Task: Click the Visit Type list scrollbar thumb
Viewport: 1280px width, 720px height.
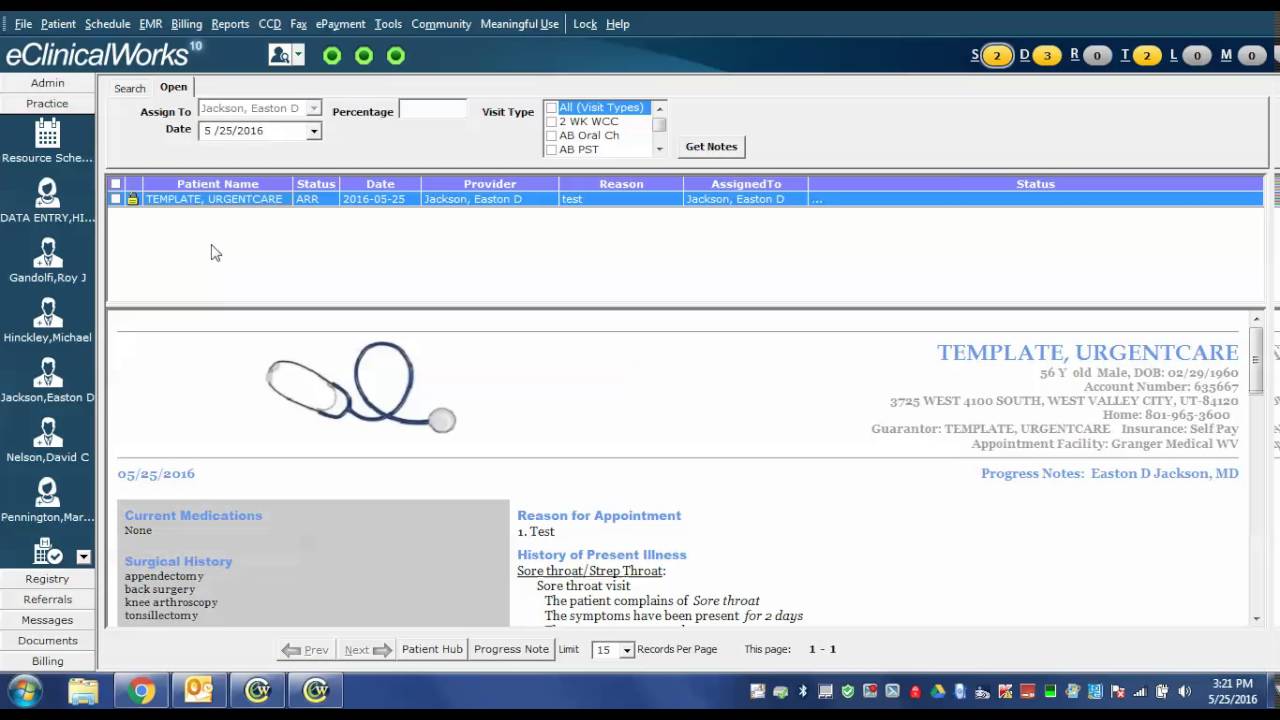Action: 659,125
